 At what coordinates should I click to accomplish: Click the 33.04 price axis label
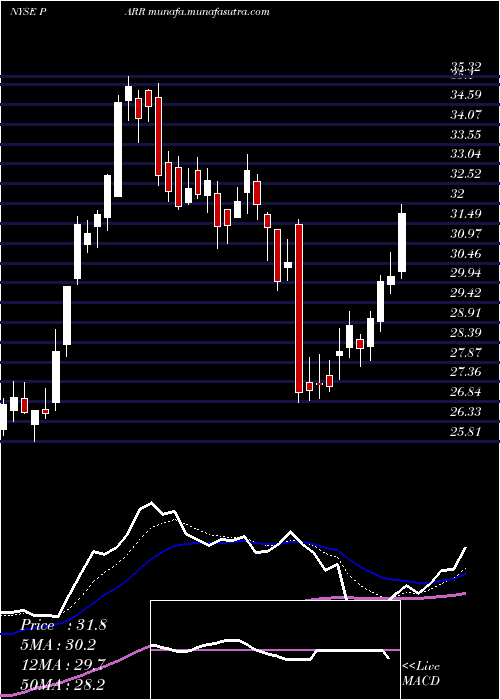tap(466, 154)
